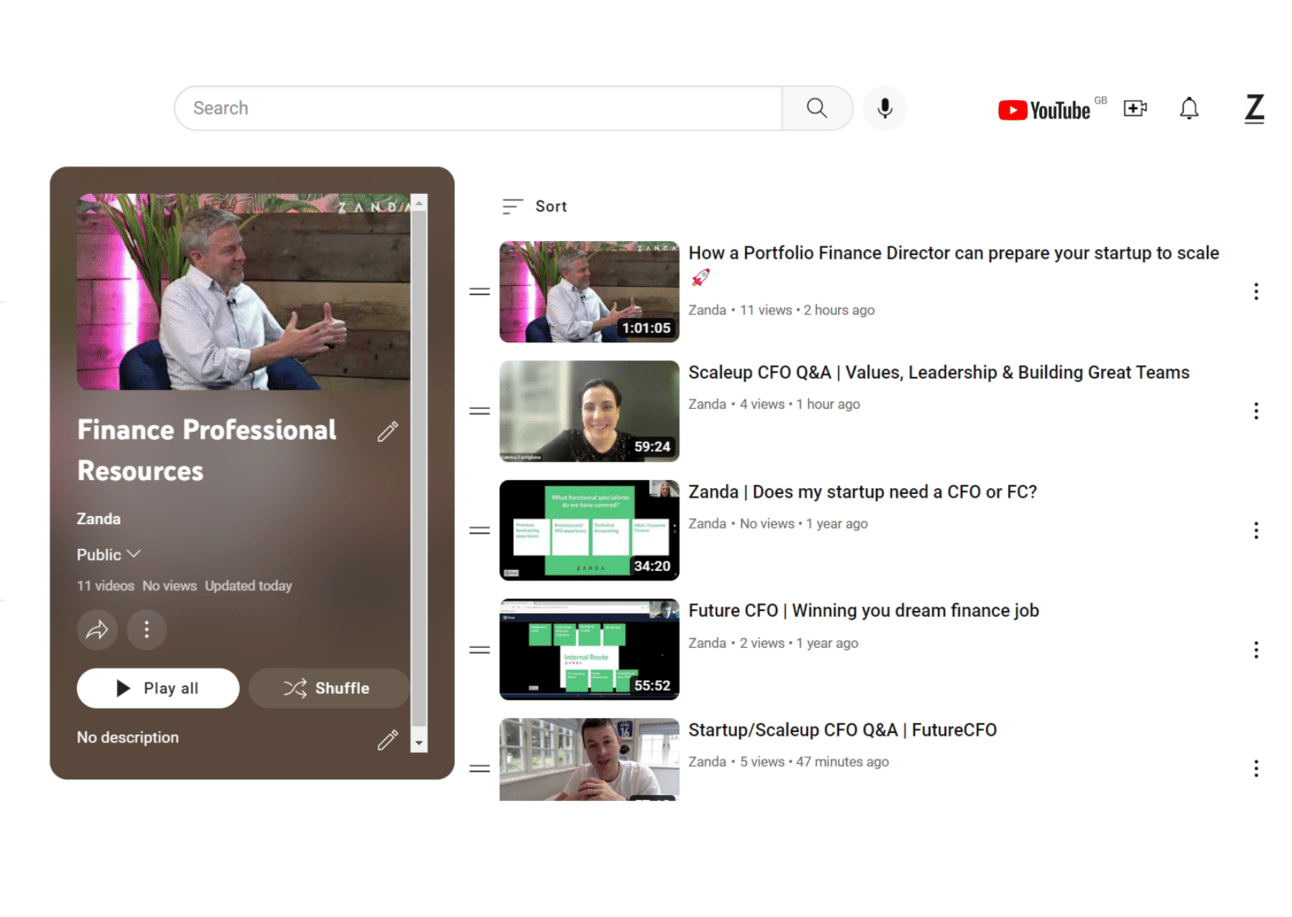The height and width of the screenshot is (917, 1292).
Task: Click reorder handle of Scaleup CFO Q&A Values video
Action: (480, 411)
